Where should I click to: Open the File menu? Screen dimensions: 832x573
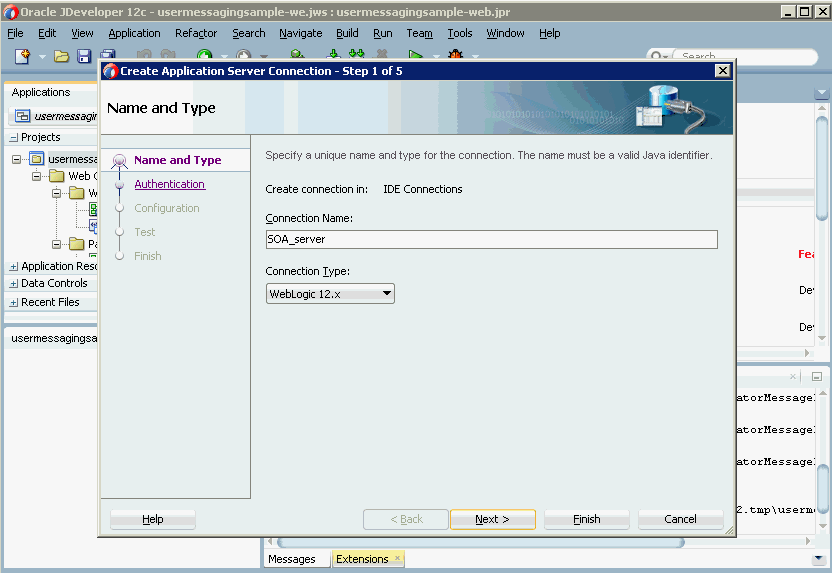(x=15, y=33)
